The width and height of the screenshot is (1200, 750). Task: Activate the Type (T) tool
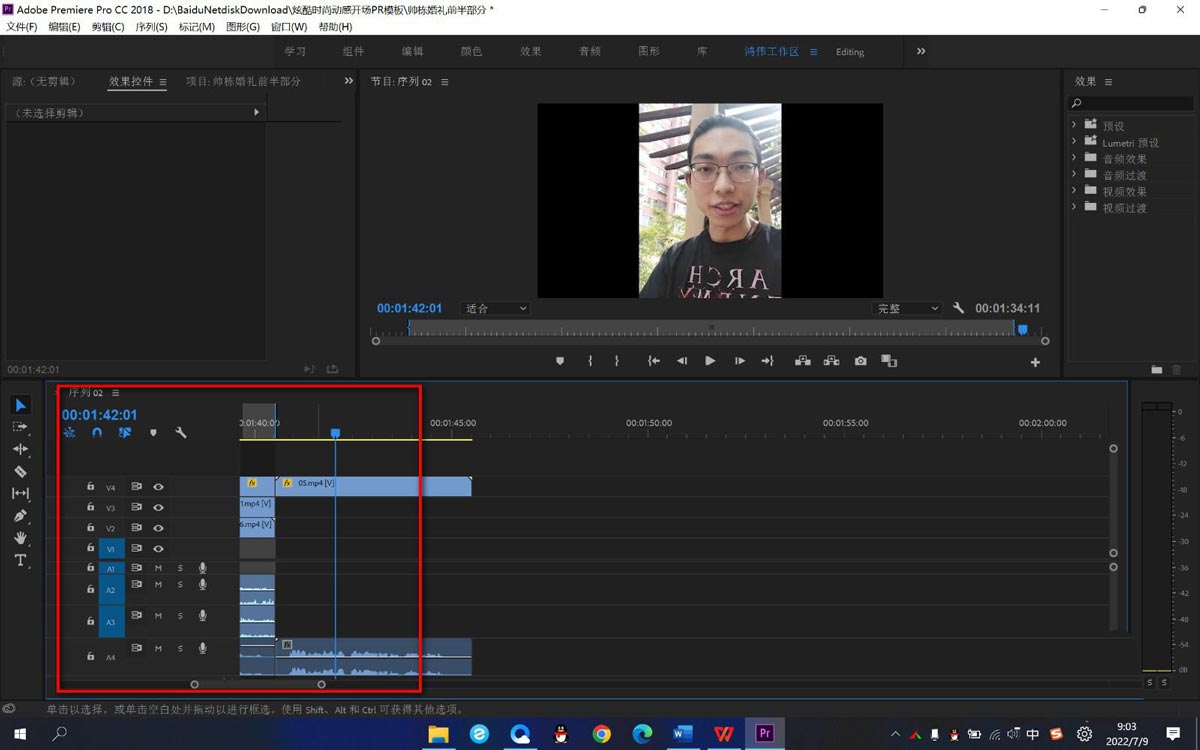(20, 560)
